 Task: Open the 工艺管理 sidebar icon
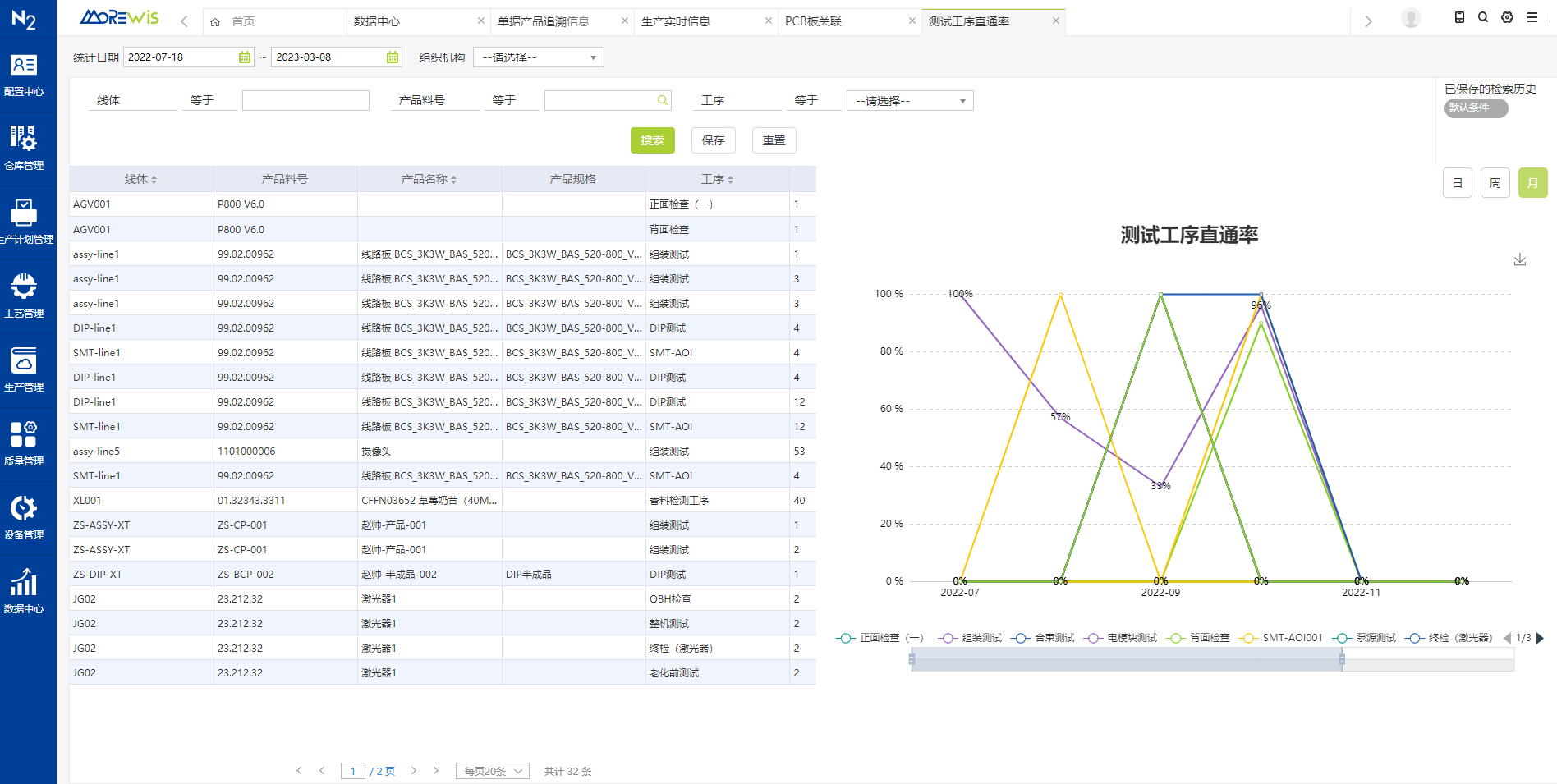point(24,296)
